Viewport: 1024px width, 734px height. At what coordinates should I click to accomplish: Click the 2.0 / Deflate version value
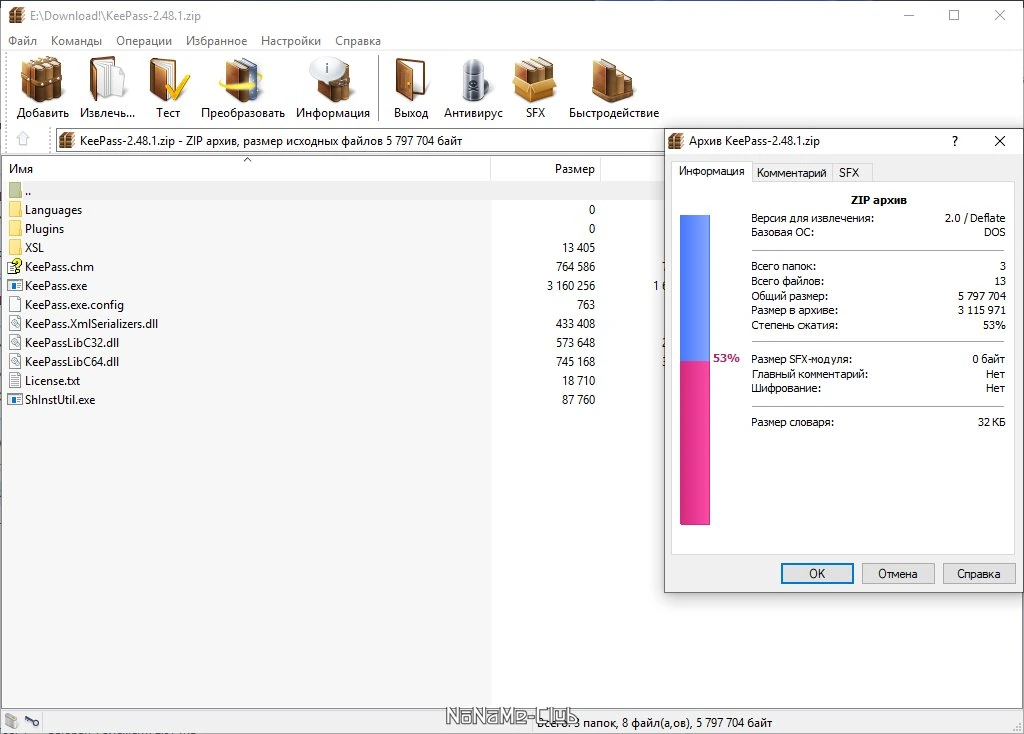tap(975, 217)
